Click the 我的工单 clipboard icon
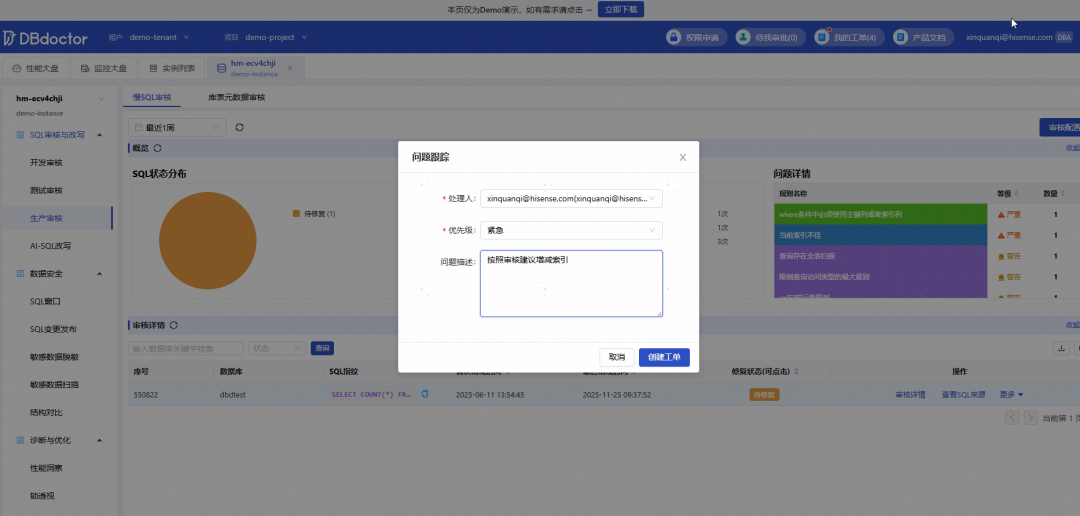 pos(822,37)
